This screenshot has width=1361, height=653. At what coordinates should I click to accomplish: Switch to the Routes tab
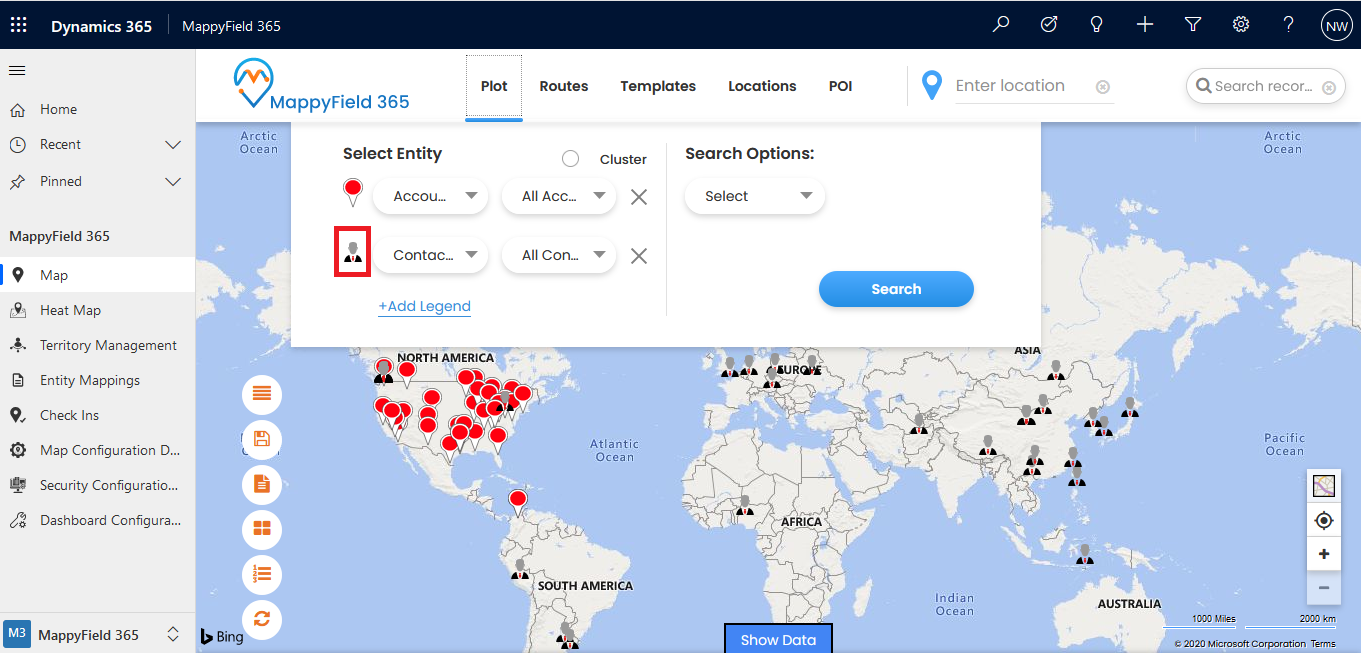pos(564,86)
